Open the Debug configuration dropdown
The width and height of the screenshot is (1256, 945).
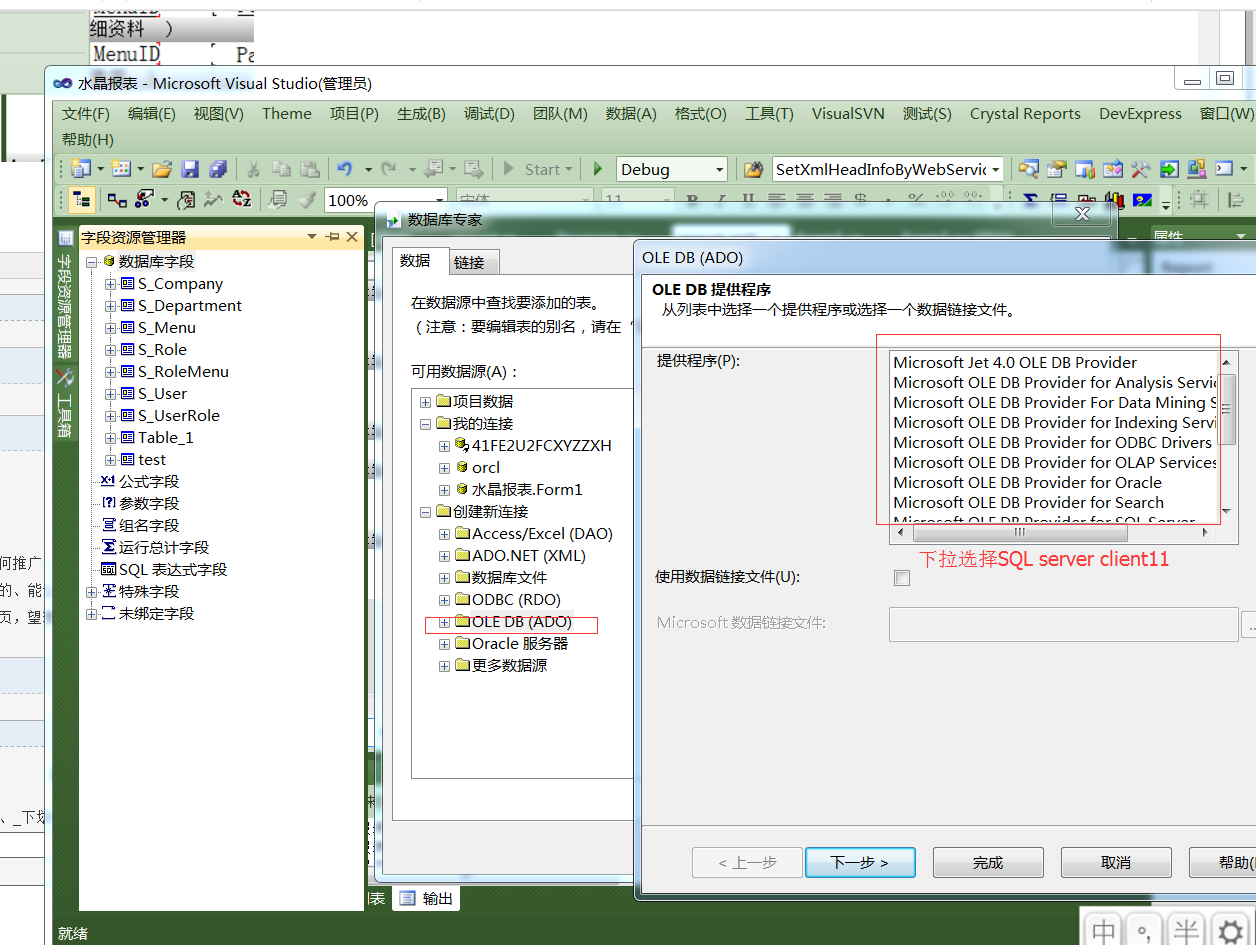coord(719,170)
